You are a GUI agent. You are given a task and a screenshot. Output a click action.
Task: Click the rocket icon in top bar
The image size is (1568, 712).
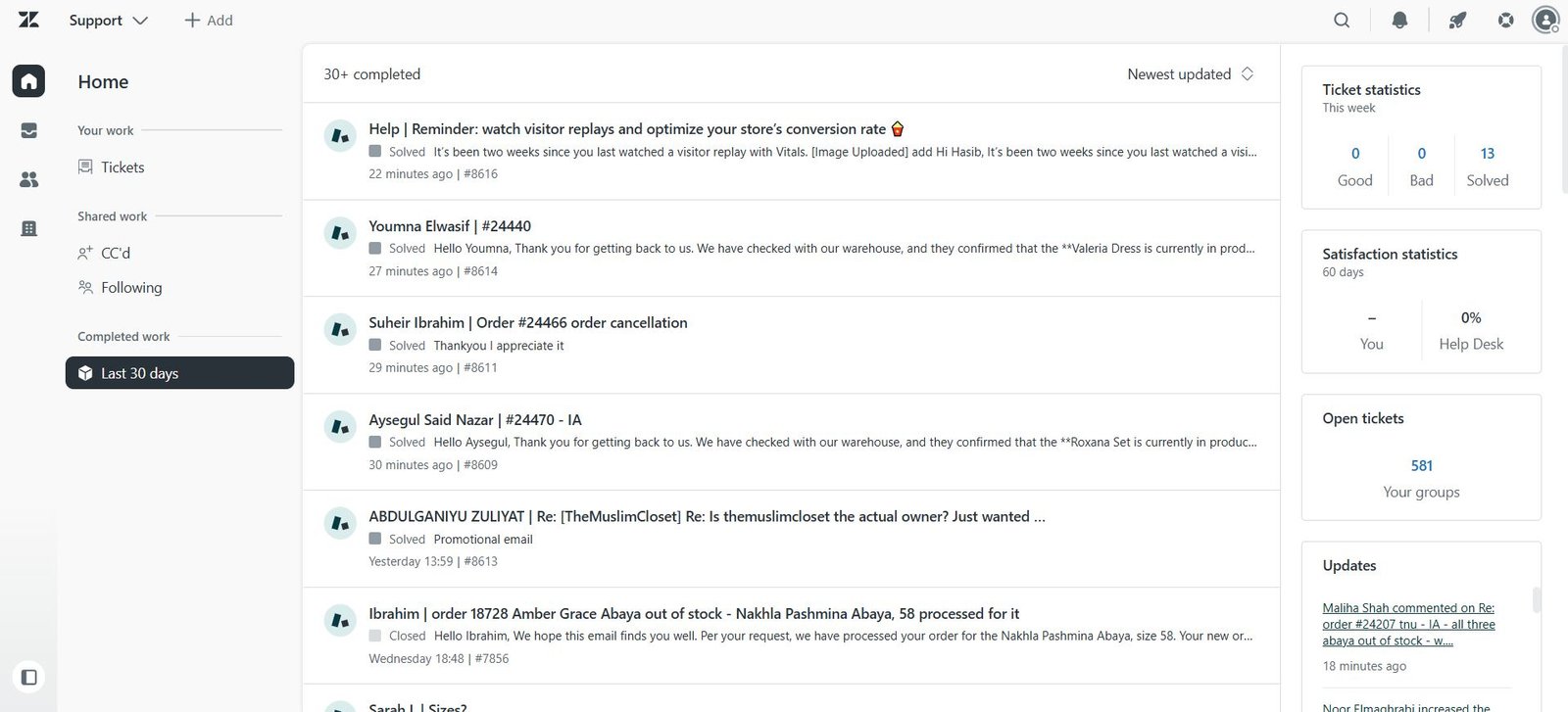click(x=1457, y=20)
